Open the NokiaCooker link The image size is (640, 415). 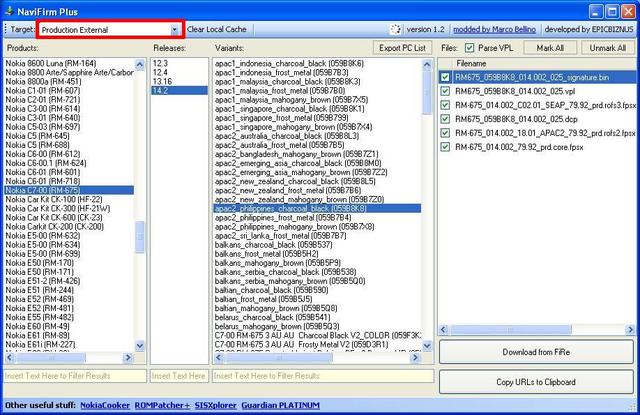[105, 405]
